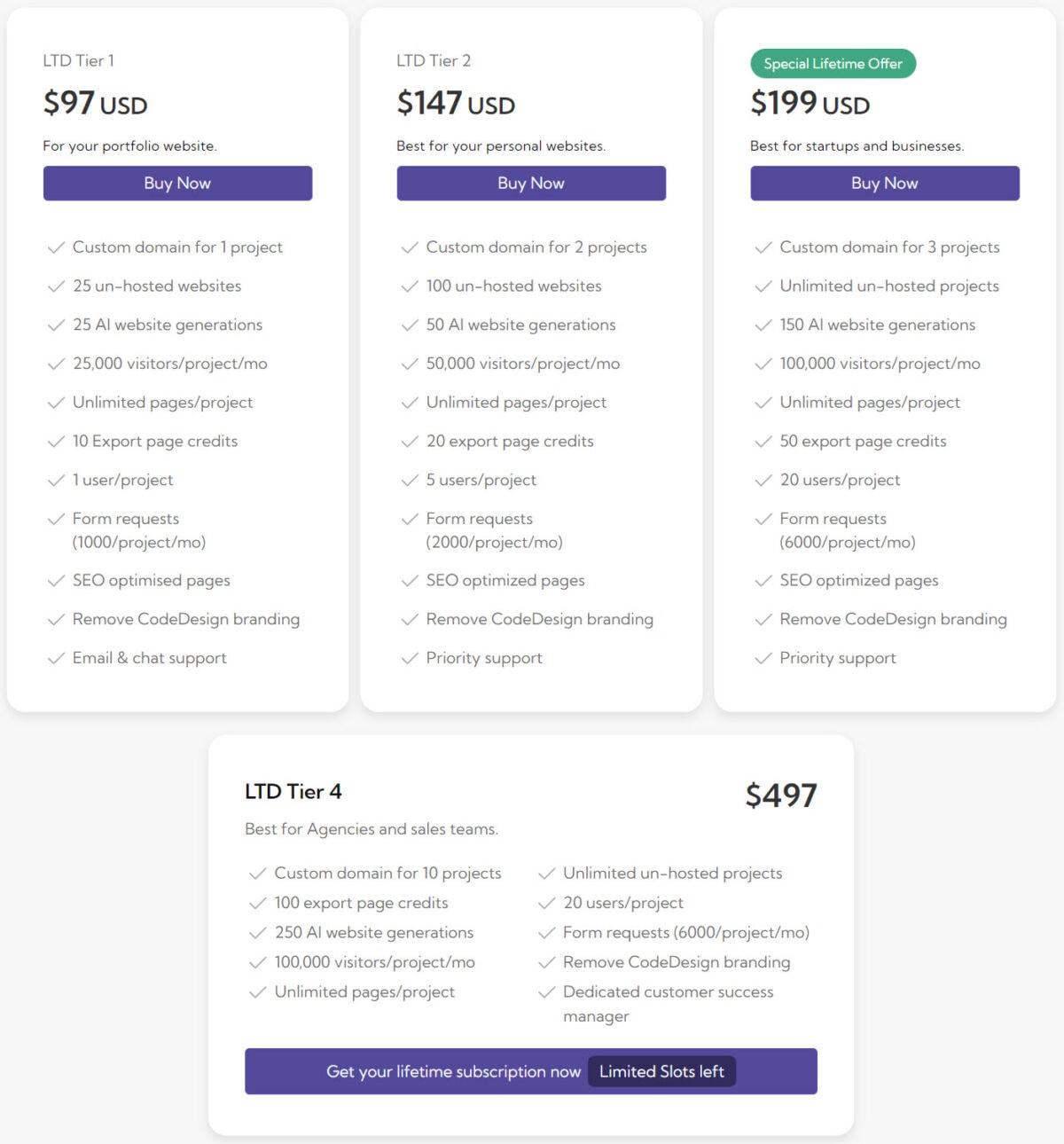Click the checkmark next to 20 export page credits
Screen dimensions: 1064x1144
tap(410, 441)
